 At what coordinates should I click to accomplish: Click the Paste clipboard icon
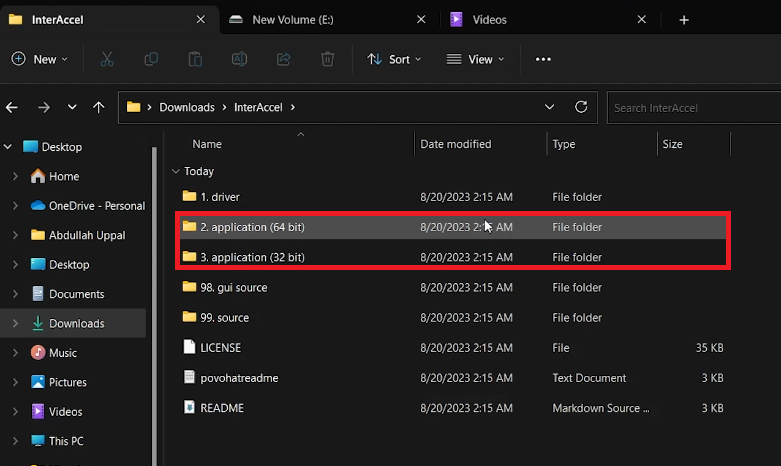(195, 59)
